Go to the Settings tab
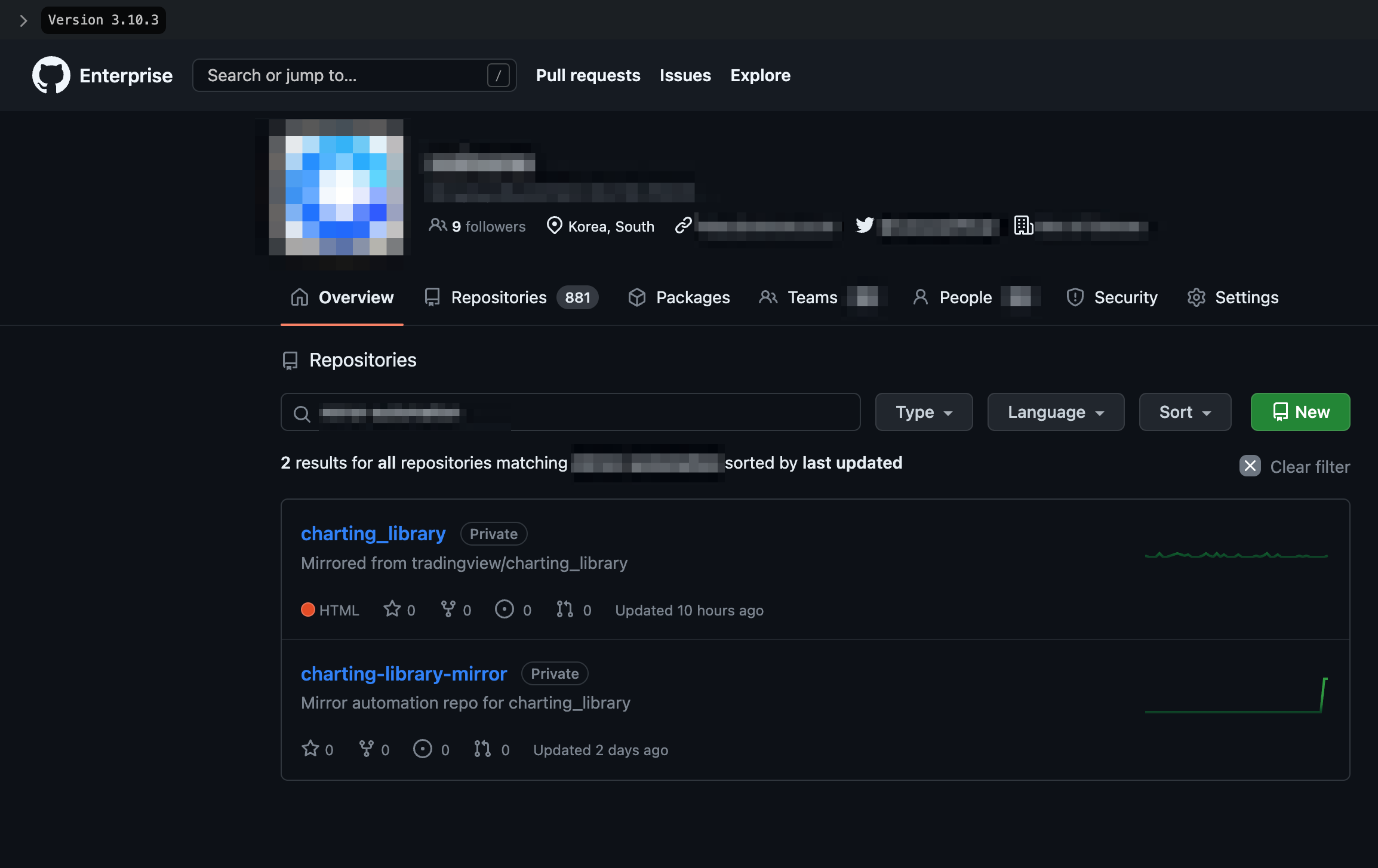Image resolution: width=1378 pixels, height=868 pixels. coord(1232,297)
